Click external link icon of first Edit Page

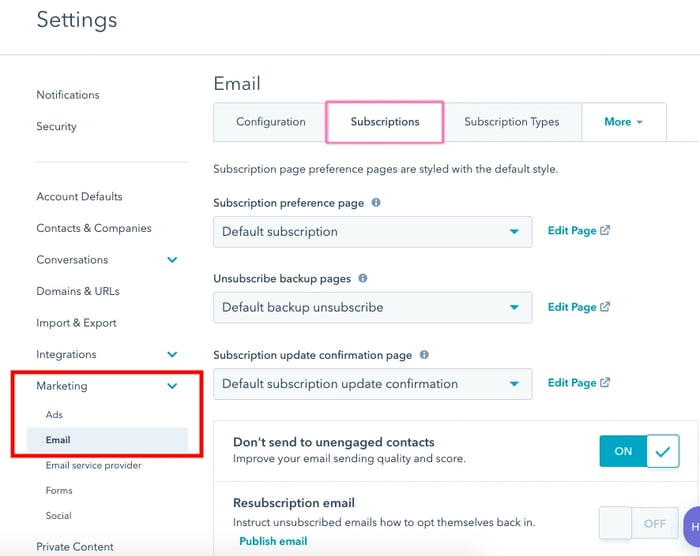coord(605,231)
